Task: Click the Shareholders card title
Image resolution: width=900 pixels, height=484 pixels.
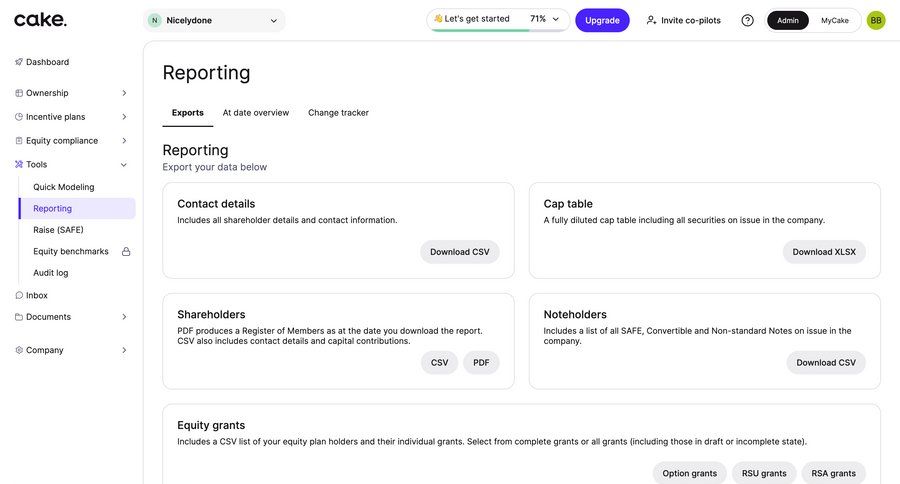Action: click(x=211, y=315)
